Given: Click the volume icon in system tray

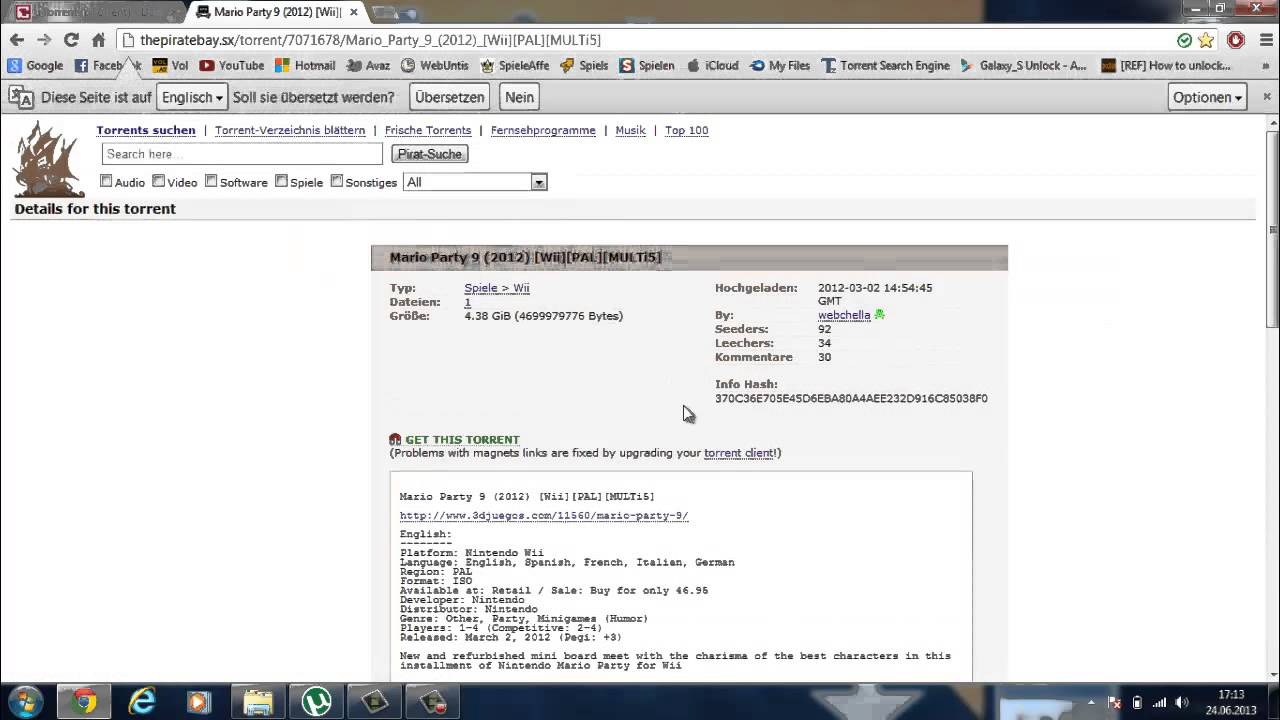Looking at the screenshot, I should coord(1184,702).
